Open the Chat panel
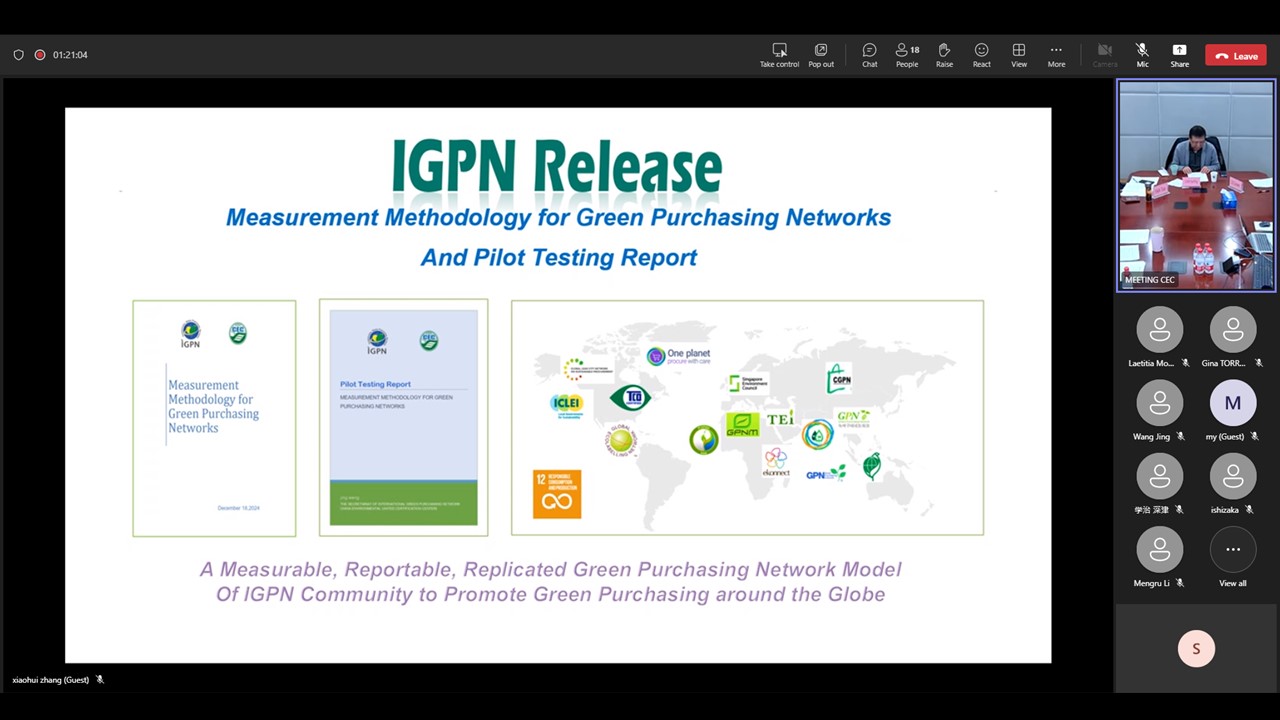 [x=869, y=55]
